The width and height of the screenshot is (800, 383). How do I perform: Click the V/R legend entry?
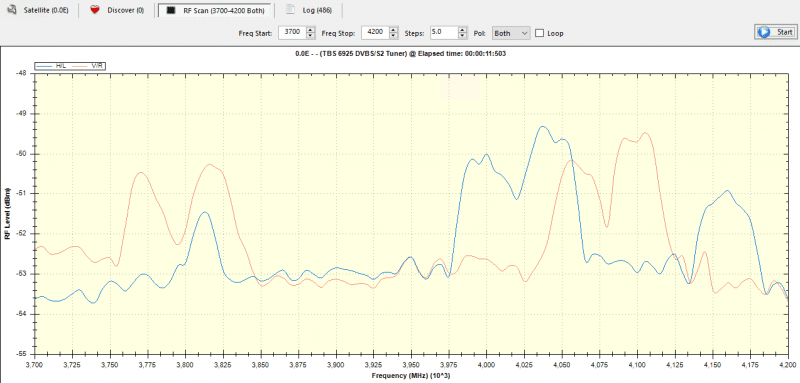coord(88,66)
